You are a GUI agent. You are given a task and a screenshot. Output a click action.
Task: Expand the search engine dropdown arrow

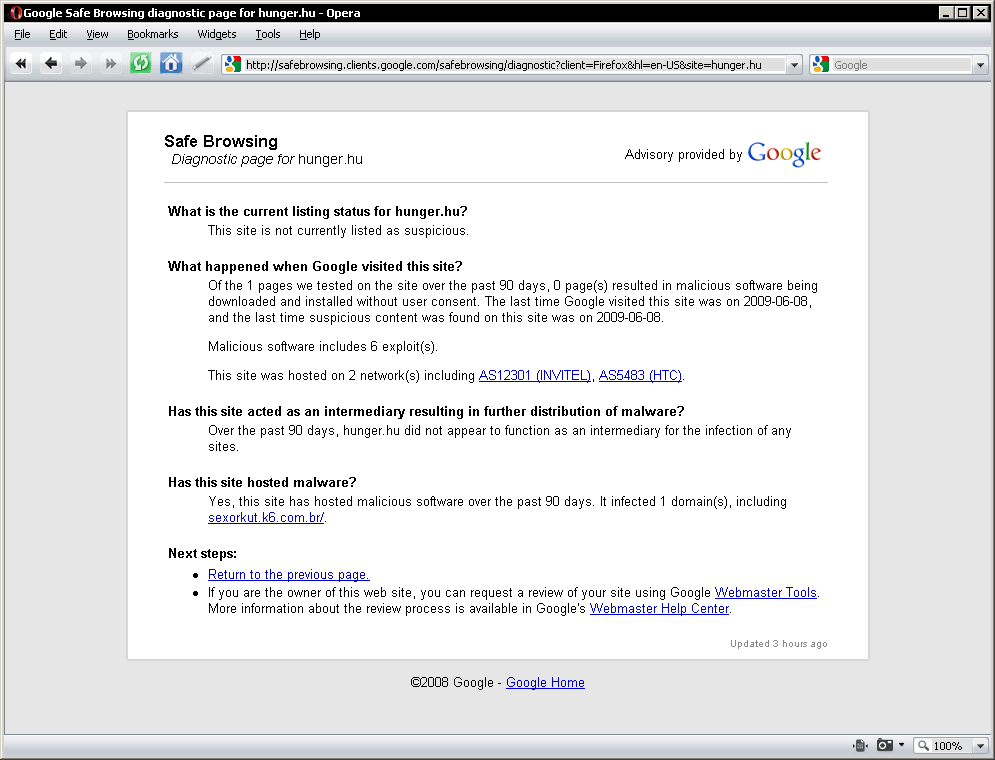click(980, 65)
